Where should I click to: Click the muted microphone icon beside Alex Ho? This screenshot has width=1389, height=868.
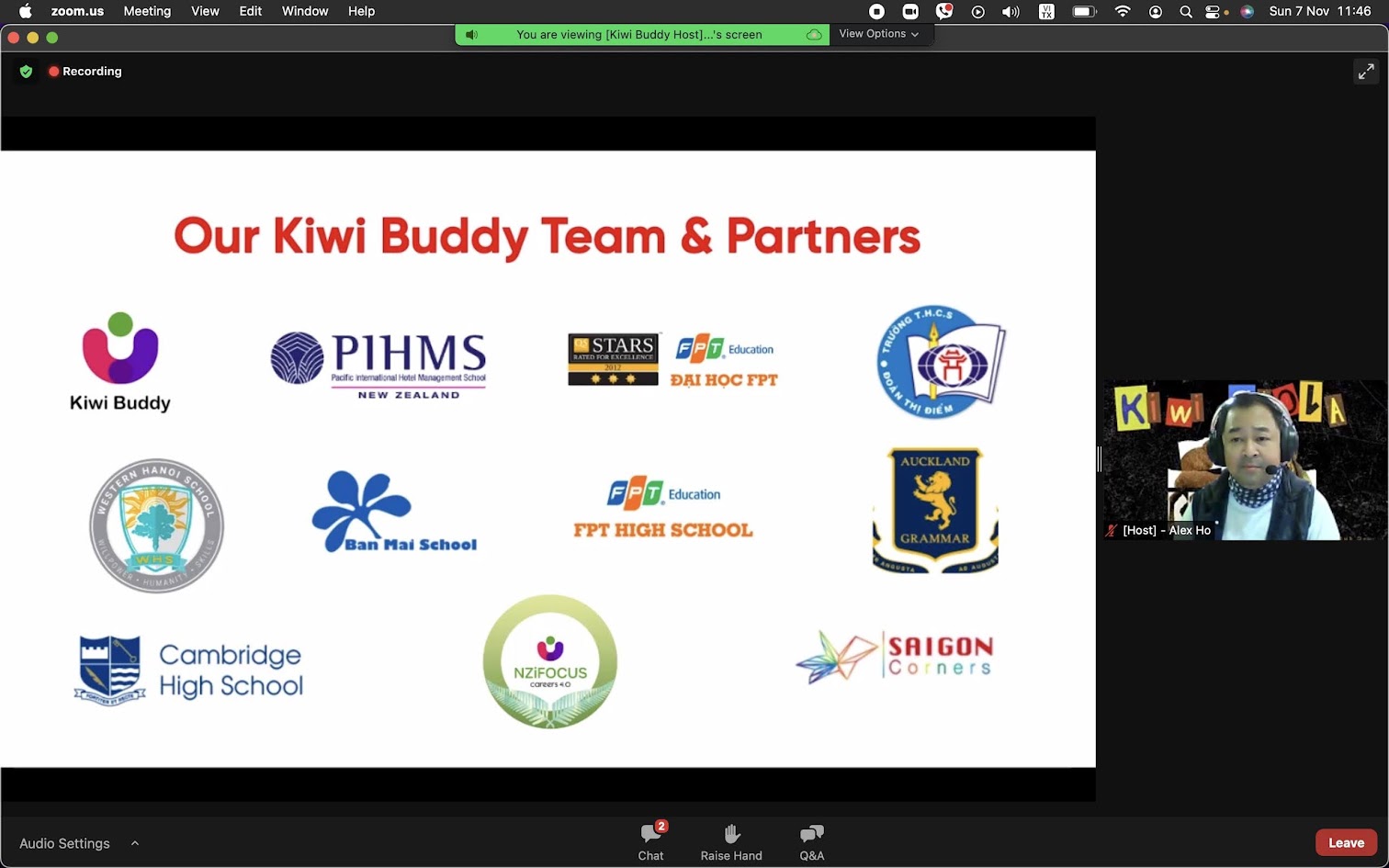(x=1112, y=531)
